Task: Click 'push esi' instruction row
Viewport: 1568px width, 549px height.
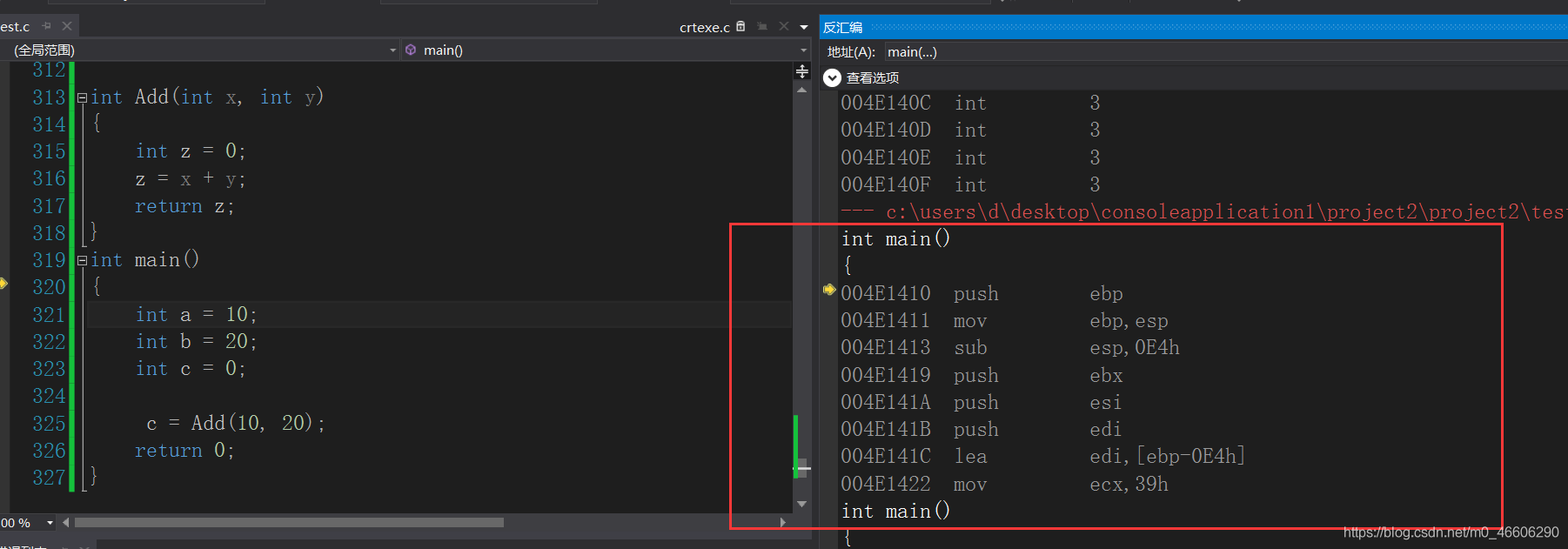Action: 981,403
